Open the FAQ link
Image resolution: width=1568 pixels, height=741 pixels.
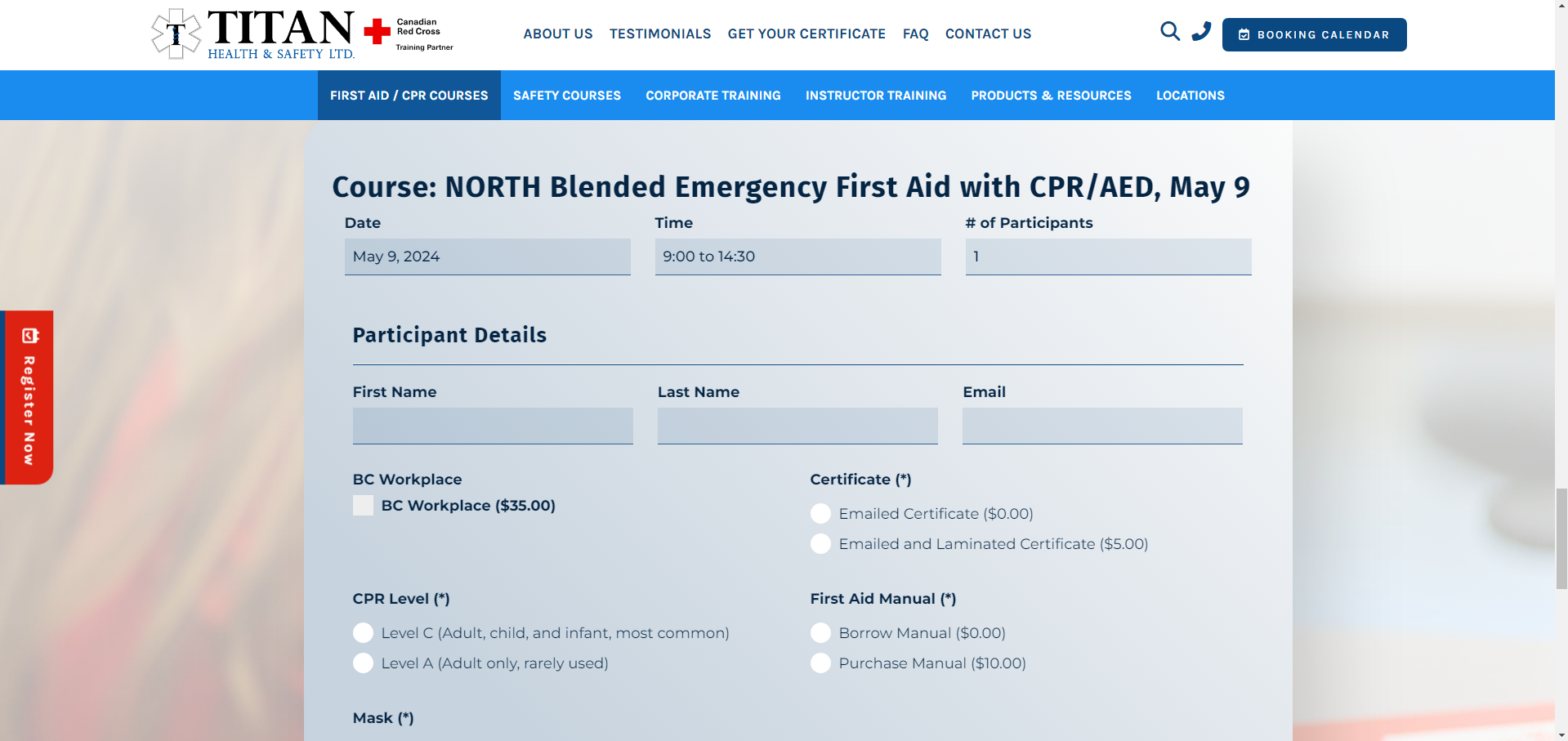[915, 33]
